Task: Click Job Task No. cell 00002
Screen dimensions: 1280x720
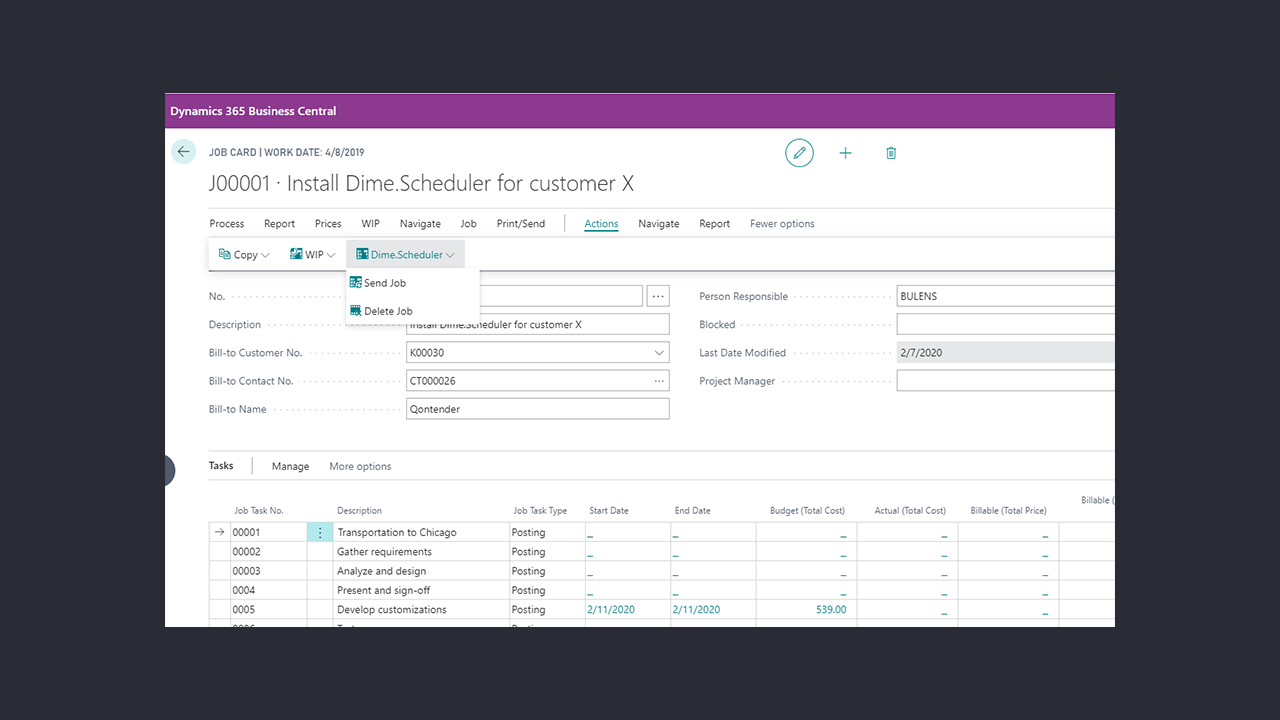Action: click(269, 552)
